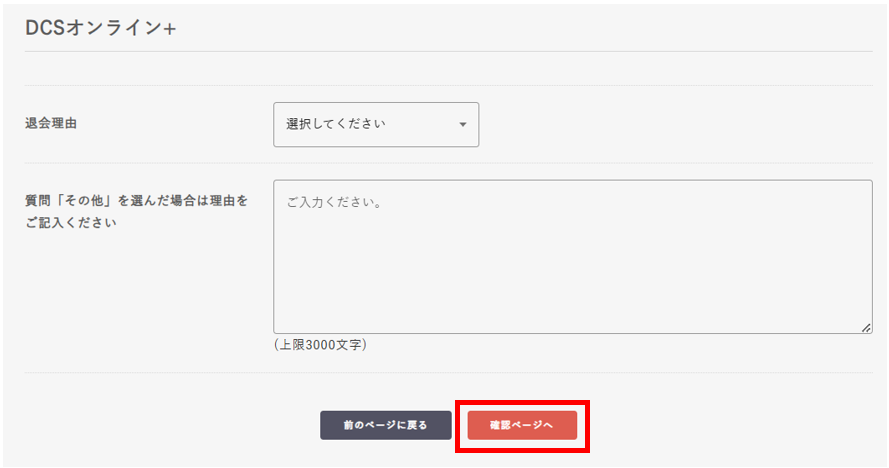Click the ご入力ください placeholder in textarea

333,201
